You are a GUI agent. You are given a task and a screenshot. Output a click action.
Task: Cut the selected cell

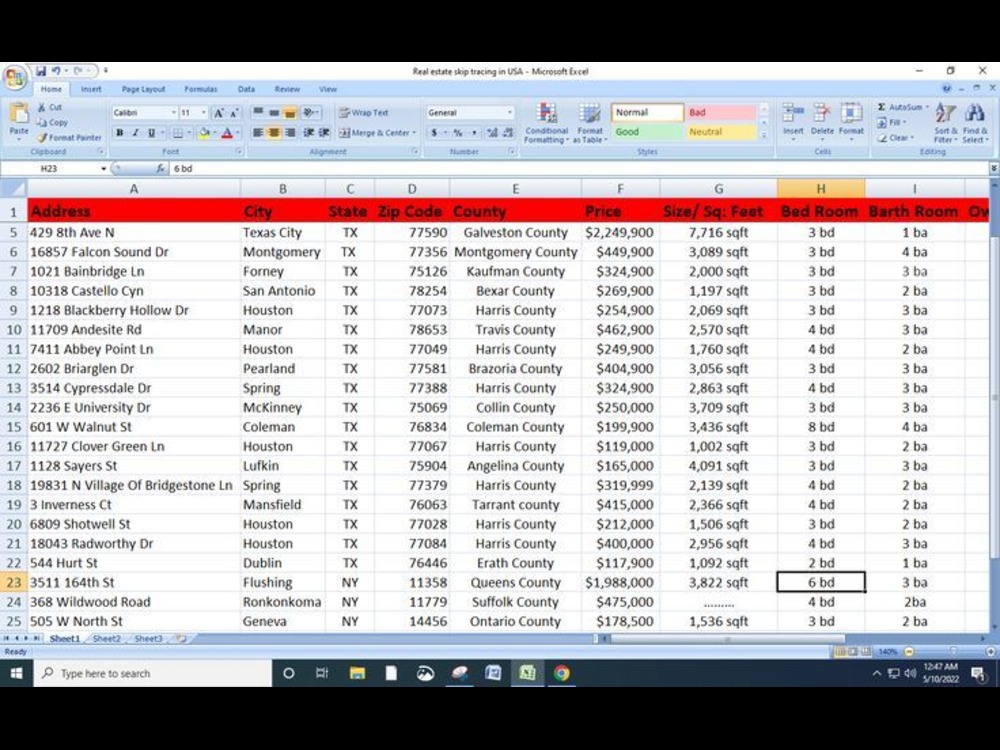[x=50, y=107]
